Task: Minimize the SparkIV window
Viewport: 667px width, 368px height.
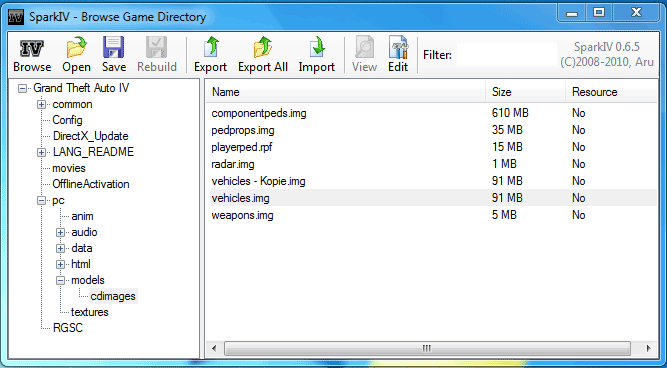Action: pos(572,14)
